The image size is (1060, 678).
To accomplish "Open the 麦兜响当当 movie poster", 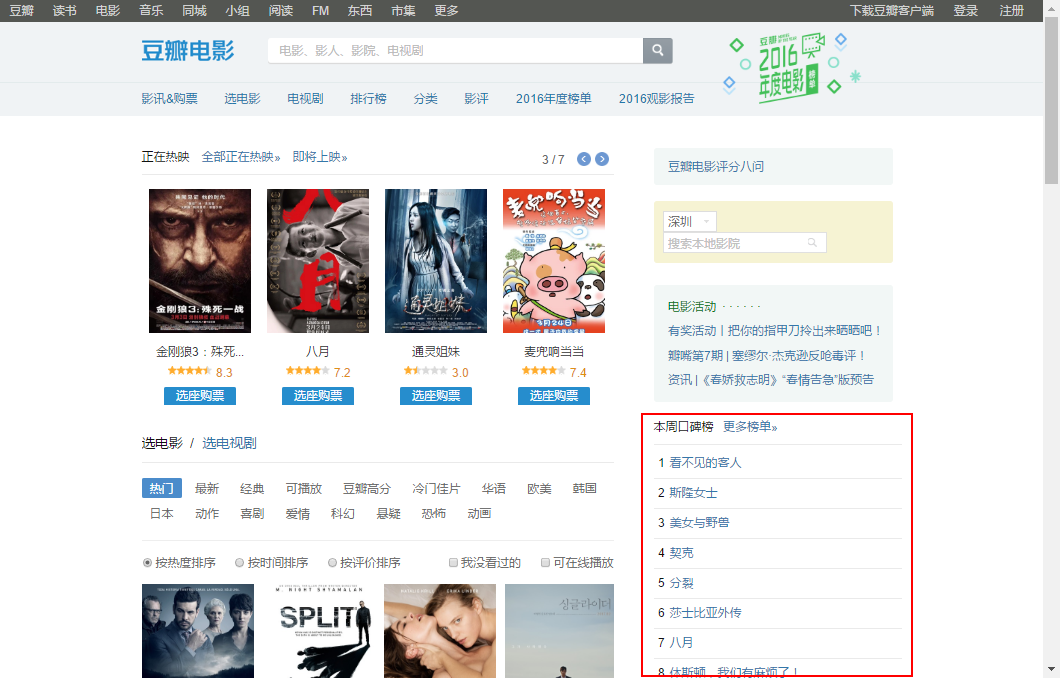I will [554, 261].
